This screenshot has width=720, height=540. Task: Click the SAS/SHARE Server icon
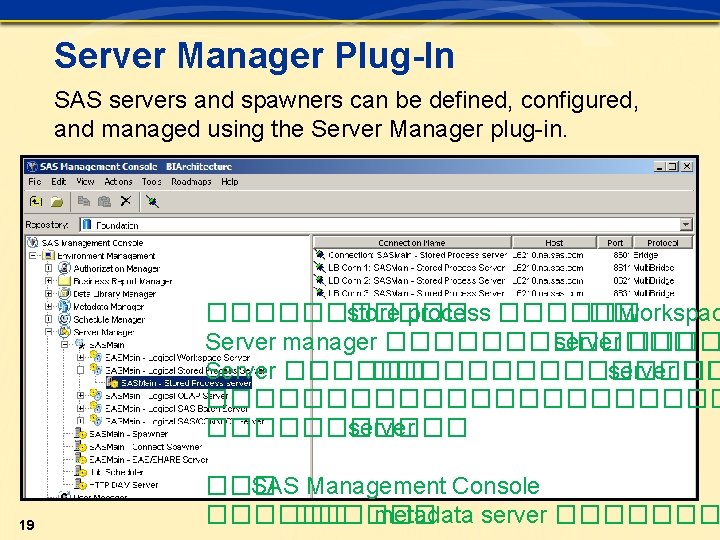[81, 459]
